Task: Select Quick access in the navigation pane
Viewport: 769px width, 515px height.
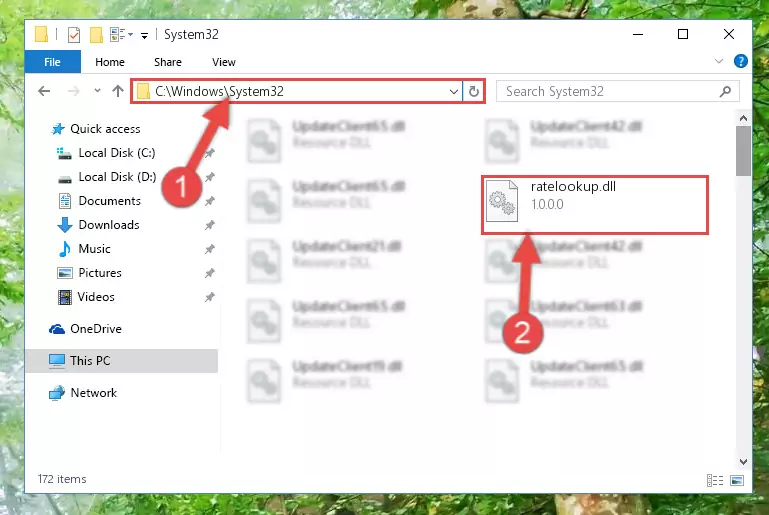Action: [x=96, y=129]
